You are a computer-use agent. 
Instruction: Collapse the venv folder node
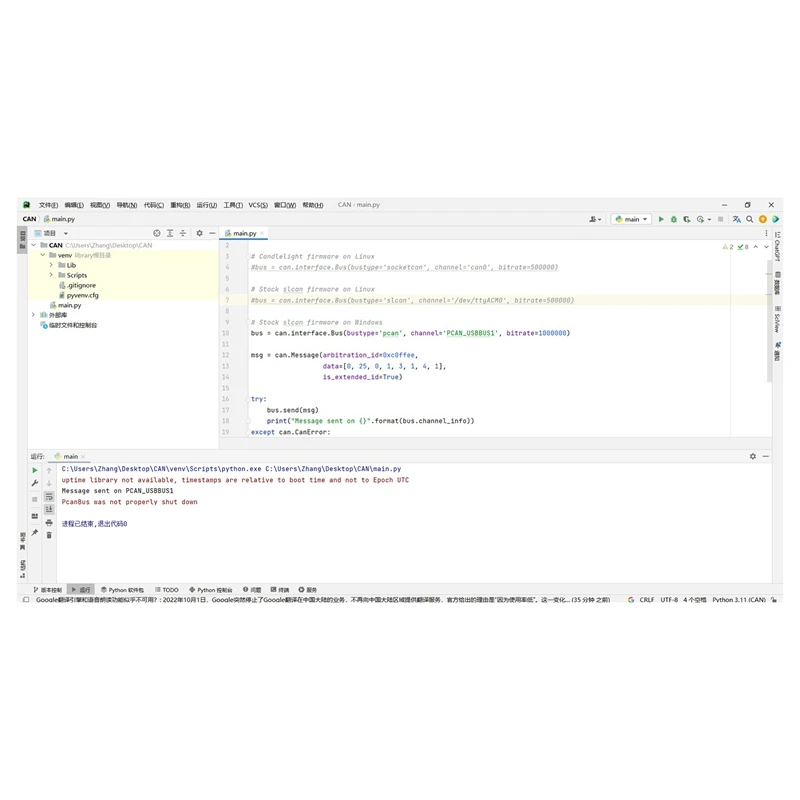(43, 255)
